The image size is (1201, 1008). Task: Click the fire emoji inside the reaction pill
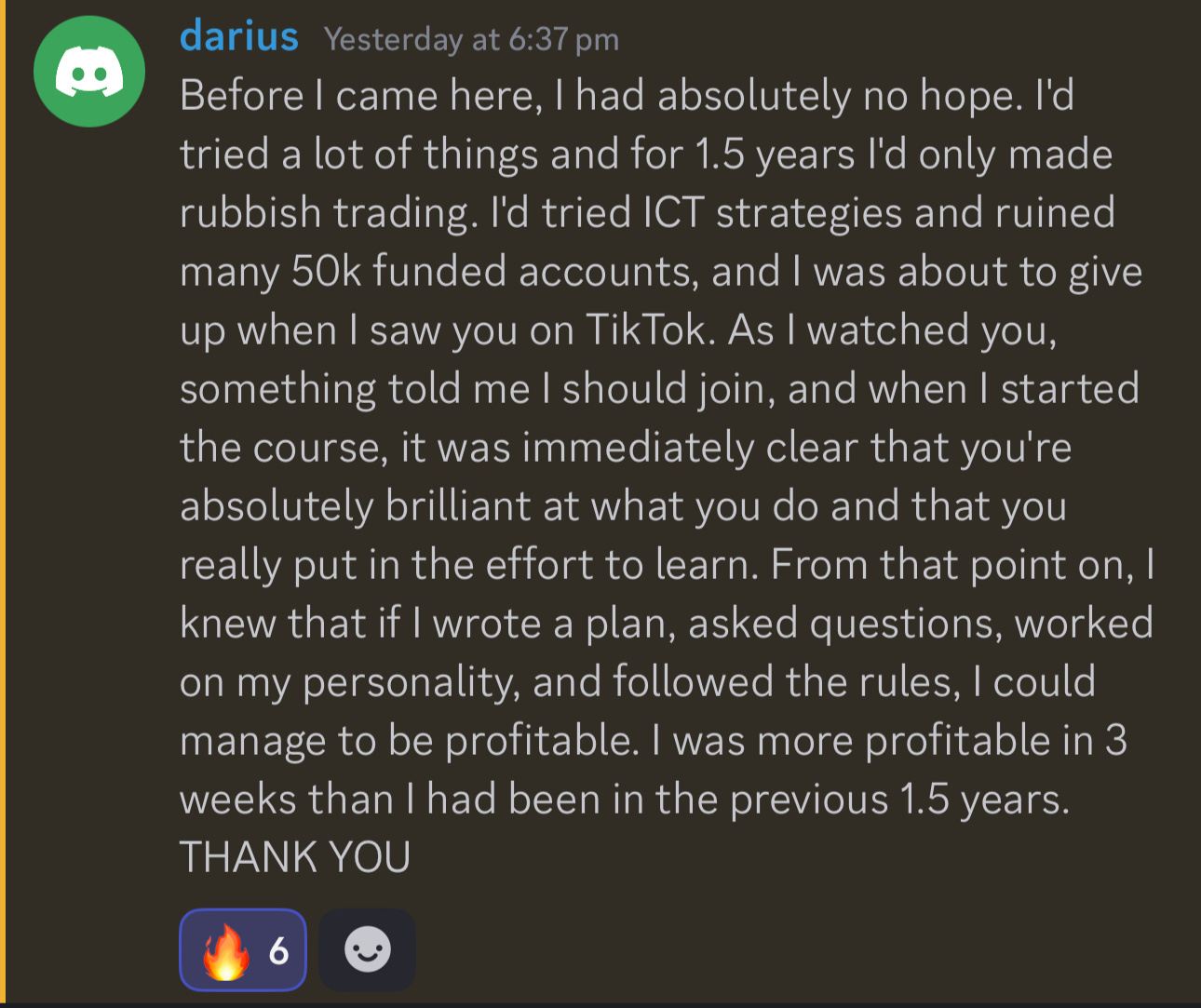tap(226, 951)
